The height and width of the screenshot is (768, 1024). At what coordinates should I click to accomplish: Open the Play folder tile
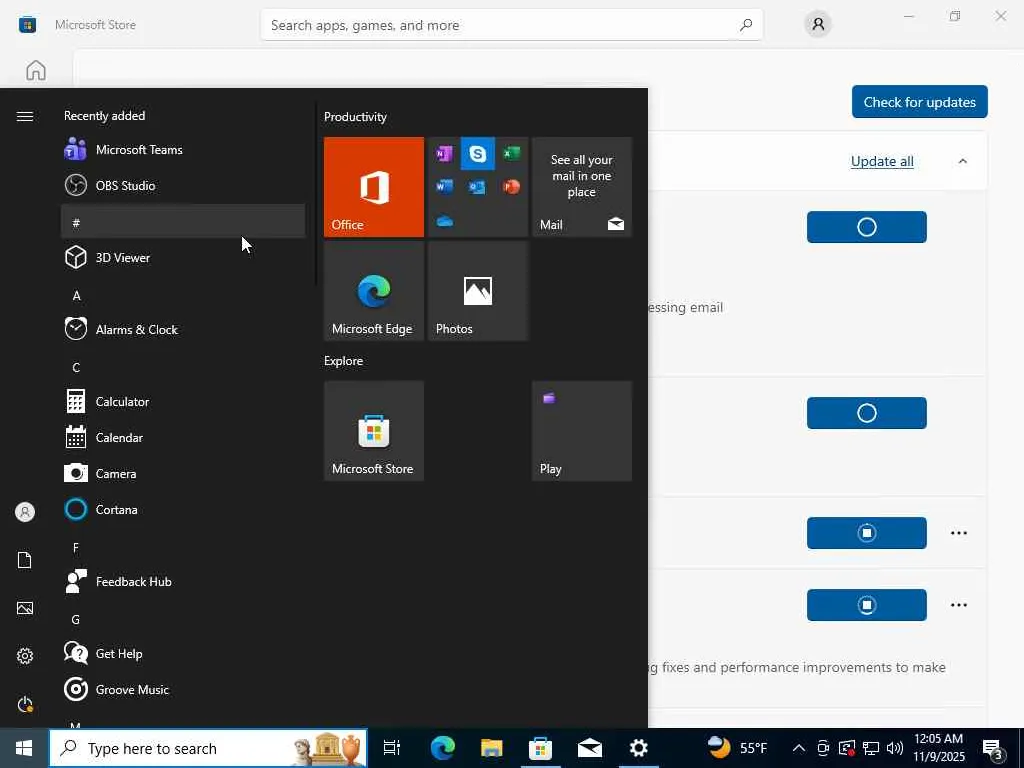tap(581, 431)
